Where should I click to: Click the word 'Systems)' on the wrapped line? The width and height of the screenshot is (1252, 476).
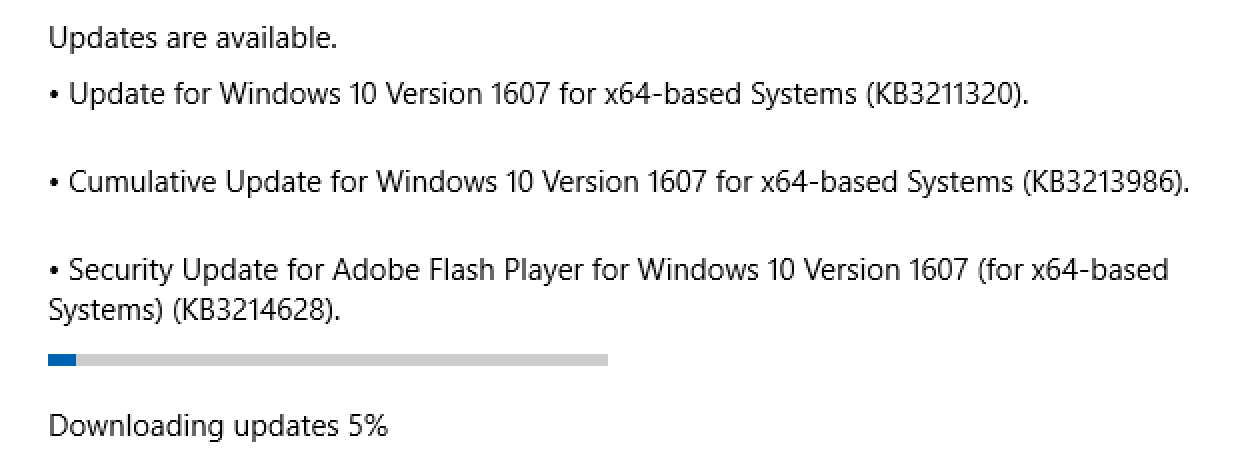(x=107, y=311)
